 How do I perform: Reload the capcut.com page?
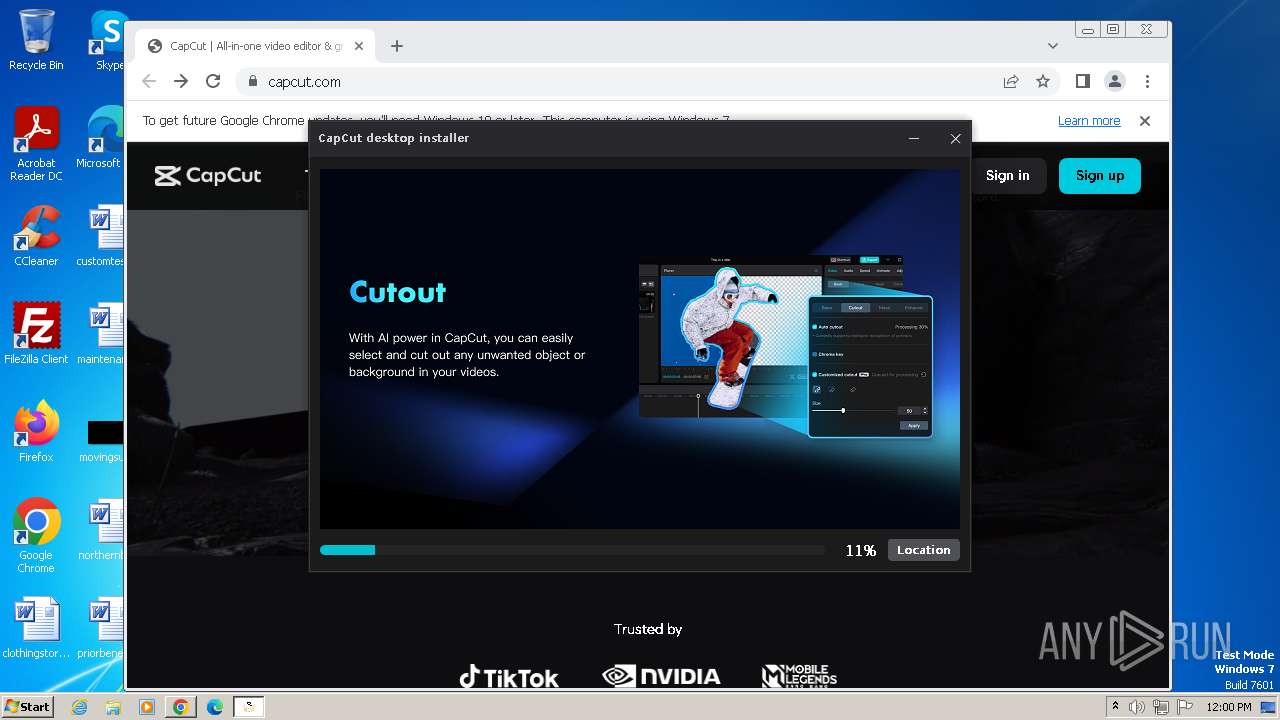tap(213, 82)
